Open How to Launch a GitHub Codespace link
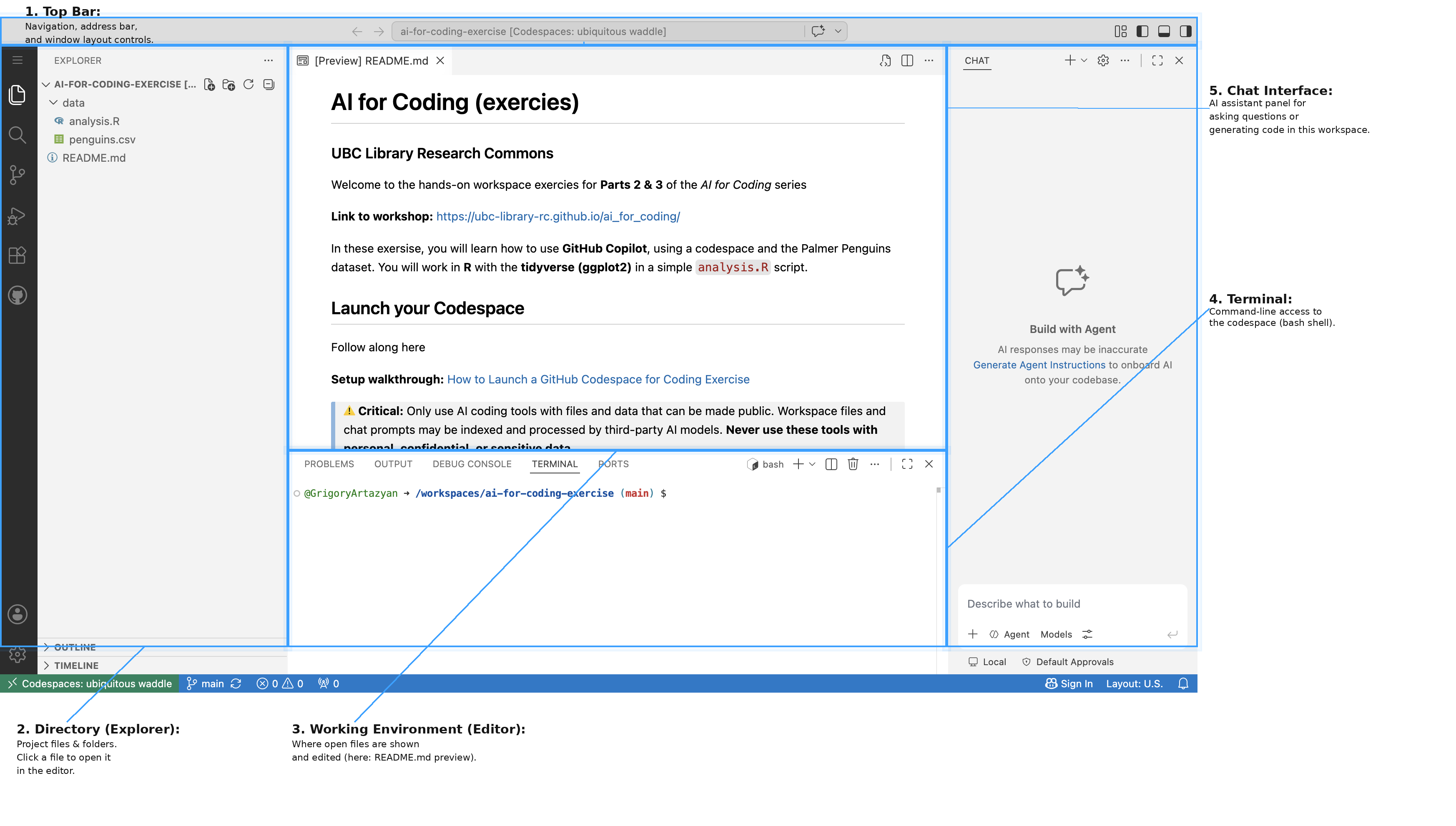 click(x=598, y=379)
